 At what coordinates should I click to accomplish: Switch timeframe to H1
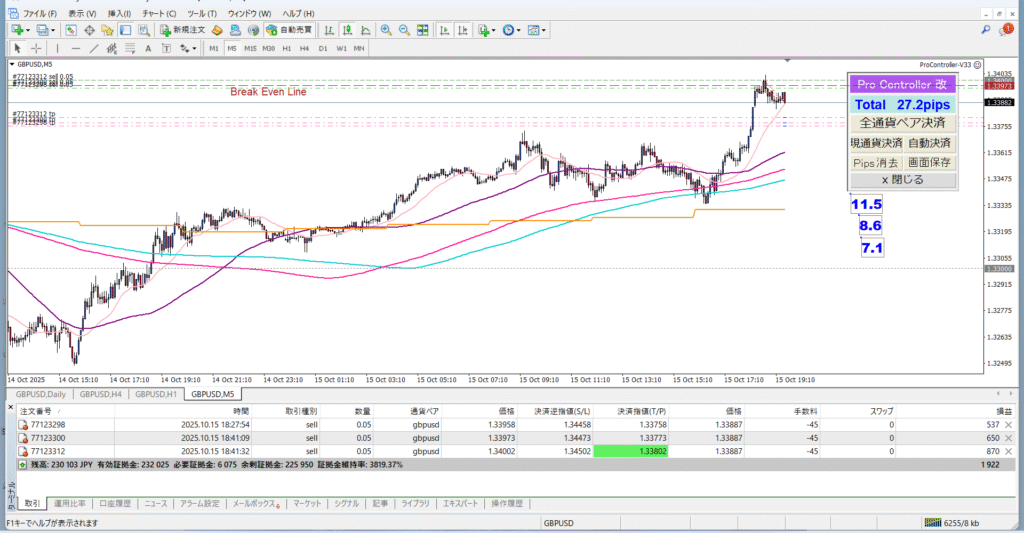[286, 48]
